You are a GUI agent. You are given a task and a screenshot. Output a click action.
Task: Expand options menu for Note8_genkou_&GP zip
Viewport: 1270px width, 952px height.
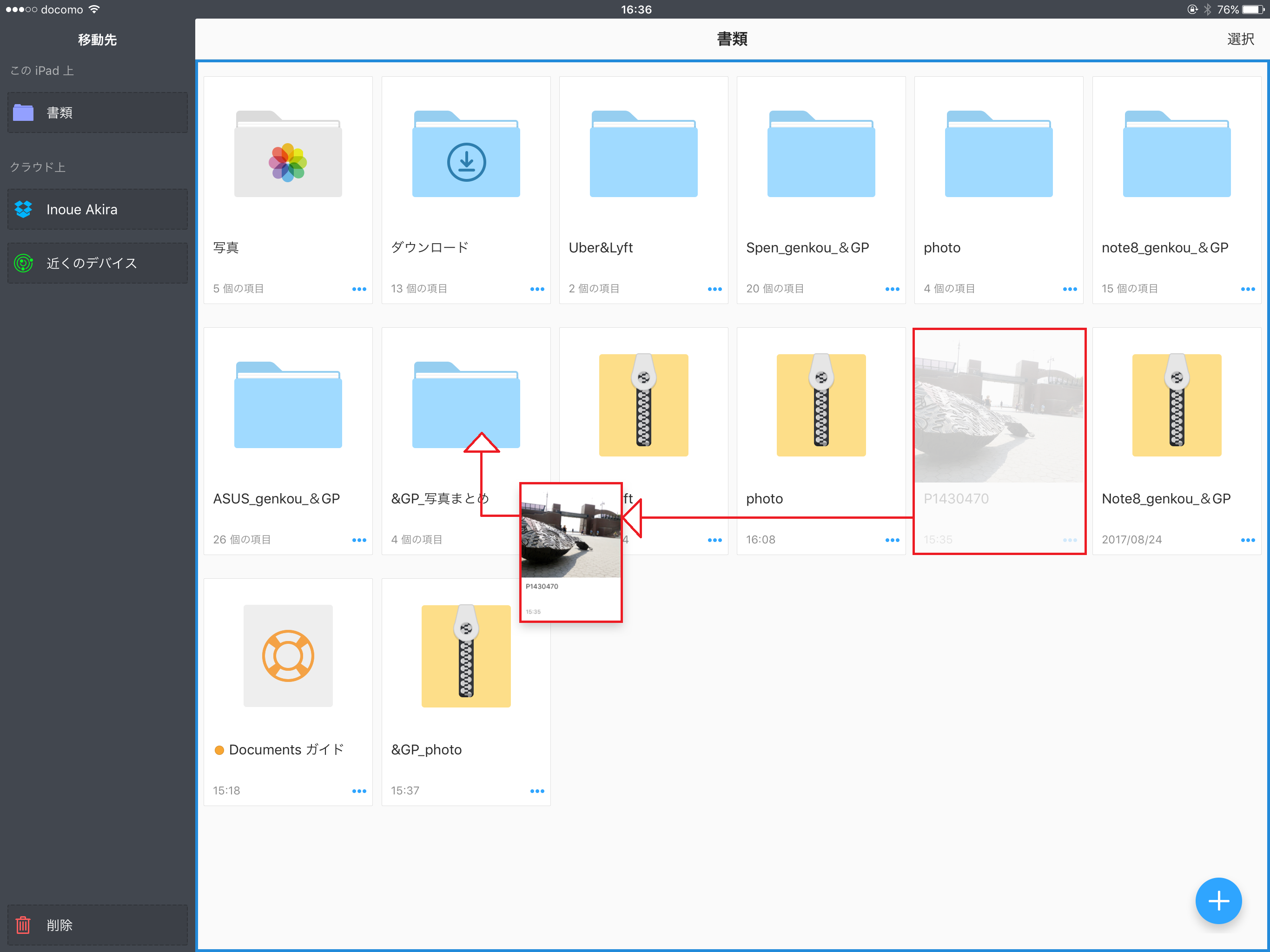coord(1247,540)
